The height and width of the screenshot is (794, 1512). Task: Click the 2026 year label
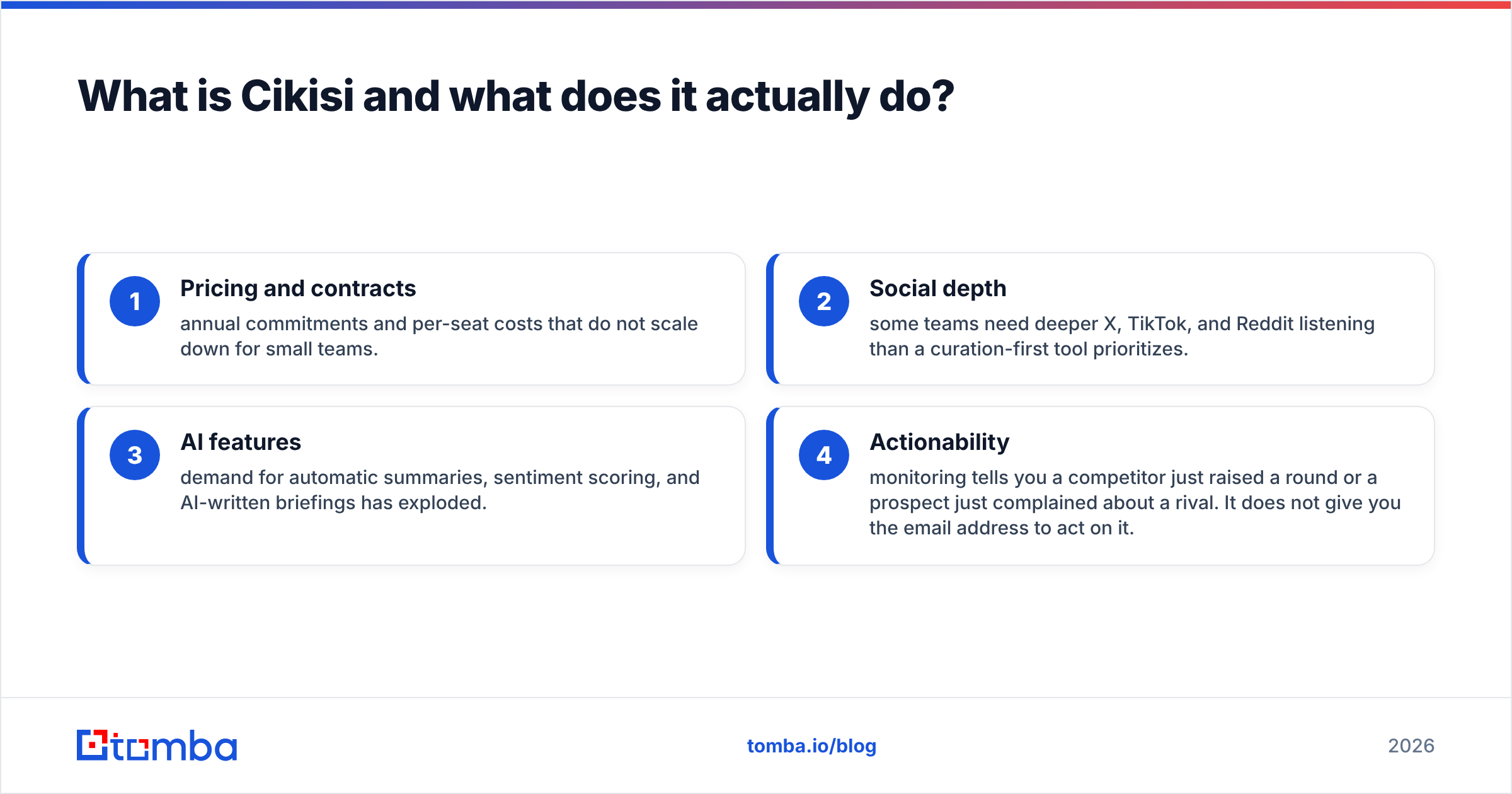[x=1411, y=746]
